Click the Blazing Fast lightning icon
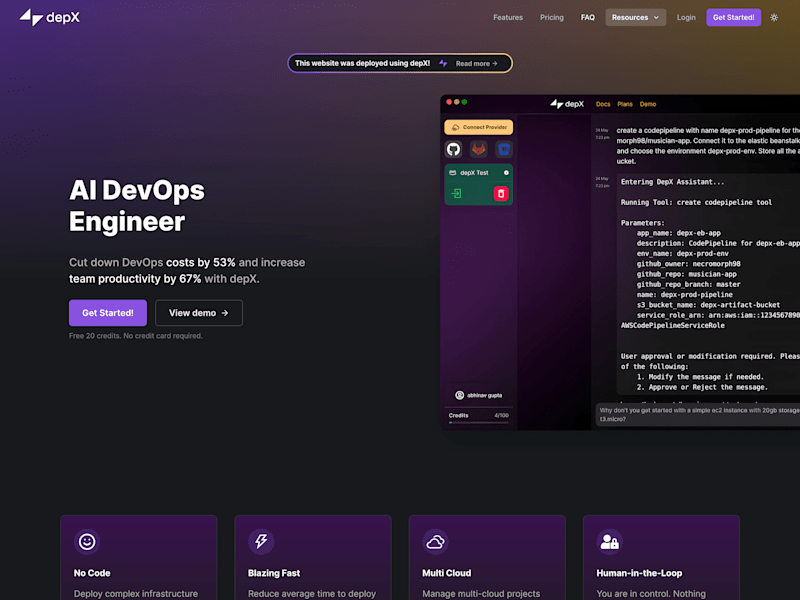The width and height of the screenshot is (800, 600). [x=261, y=541]
